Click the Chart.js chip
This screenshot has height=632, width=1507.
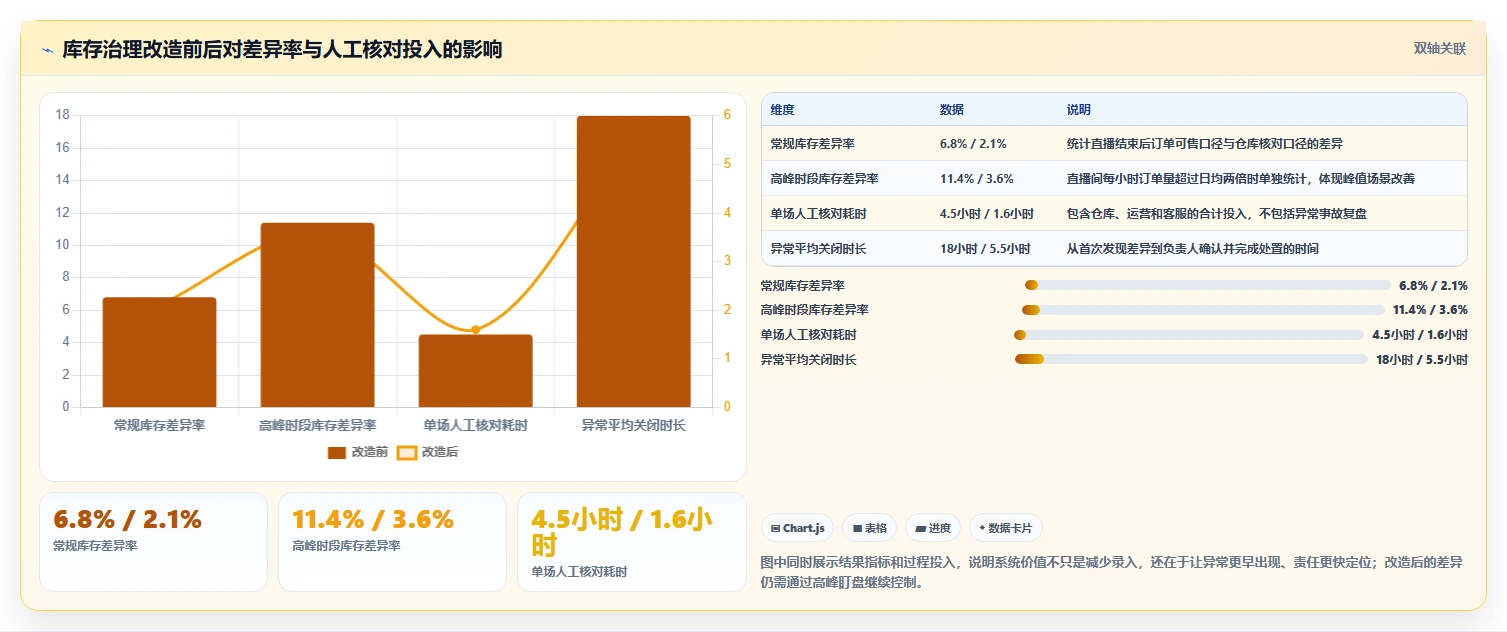point(797,528)
